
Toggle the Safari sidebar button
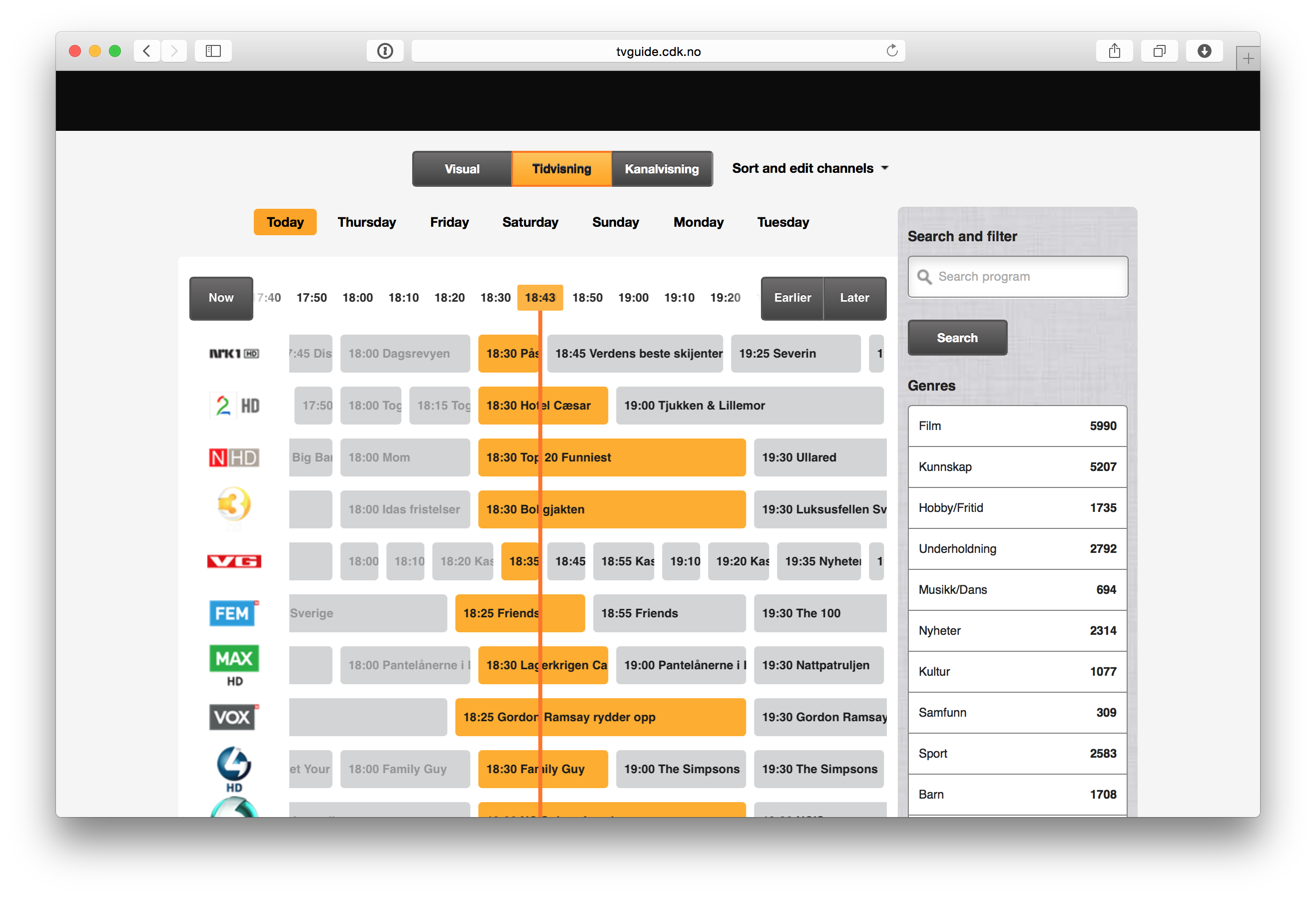[213, 51]
